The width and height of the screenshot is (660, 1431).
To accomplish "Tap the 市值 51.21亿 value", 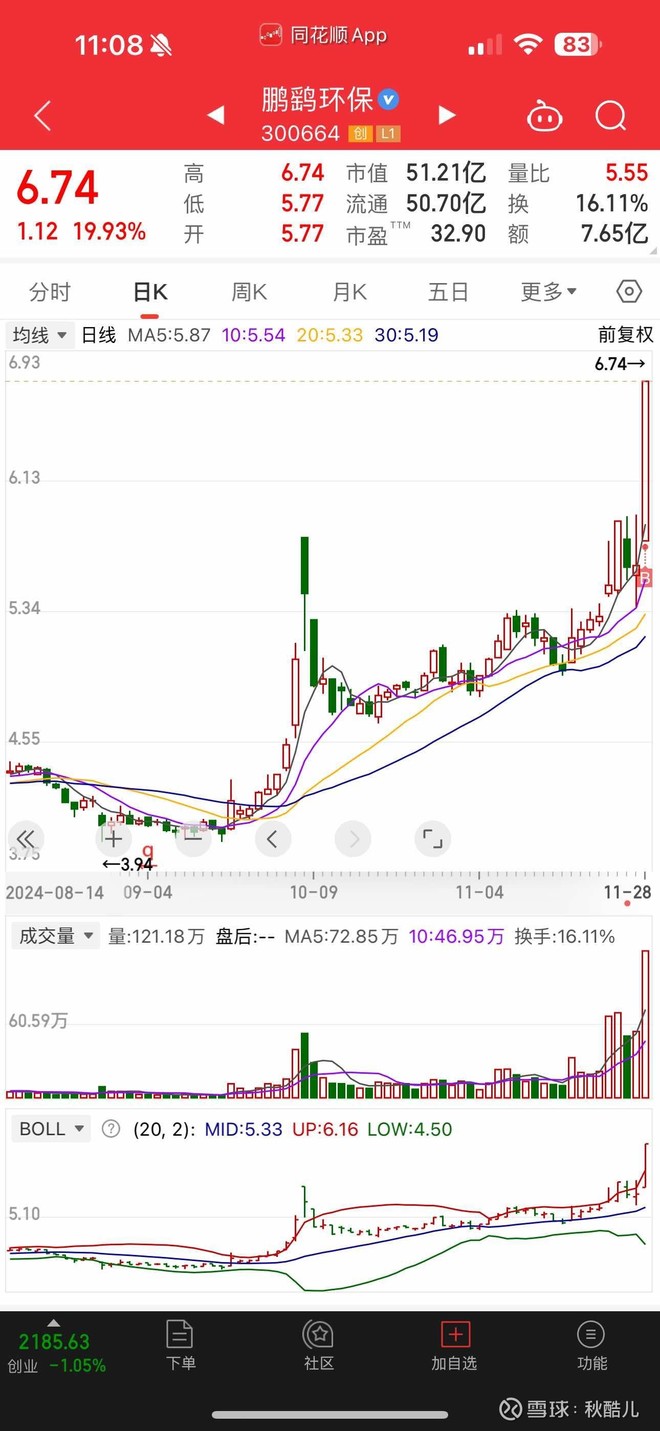I will coord(445,173).
